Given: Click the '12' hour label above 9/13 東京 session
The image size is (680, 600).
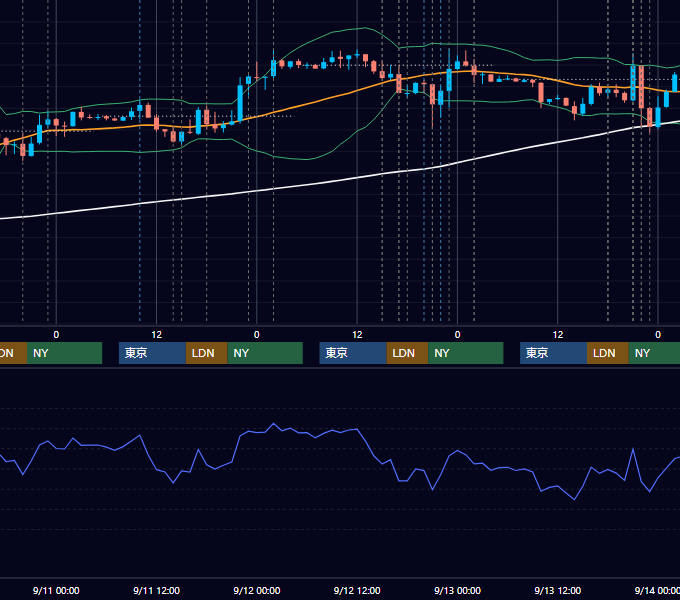Looking at the screenshot, I should pos(558,335).
